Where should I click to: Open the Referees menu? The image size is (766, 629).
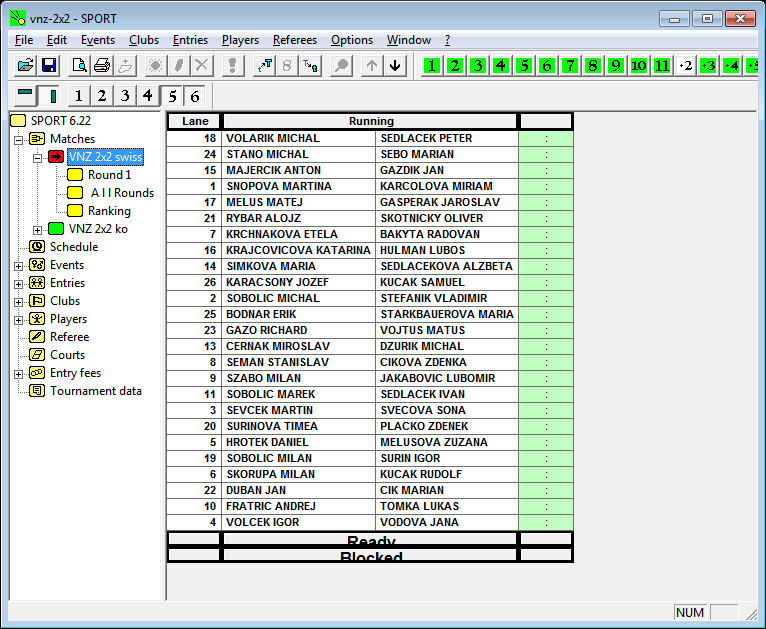coord(295,40)
